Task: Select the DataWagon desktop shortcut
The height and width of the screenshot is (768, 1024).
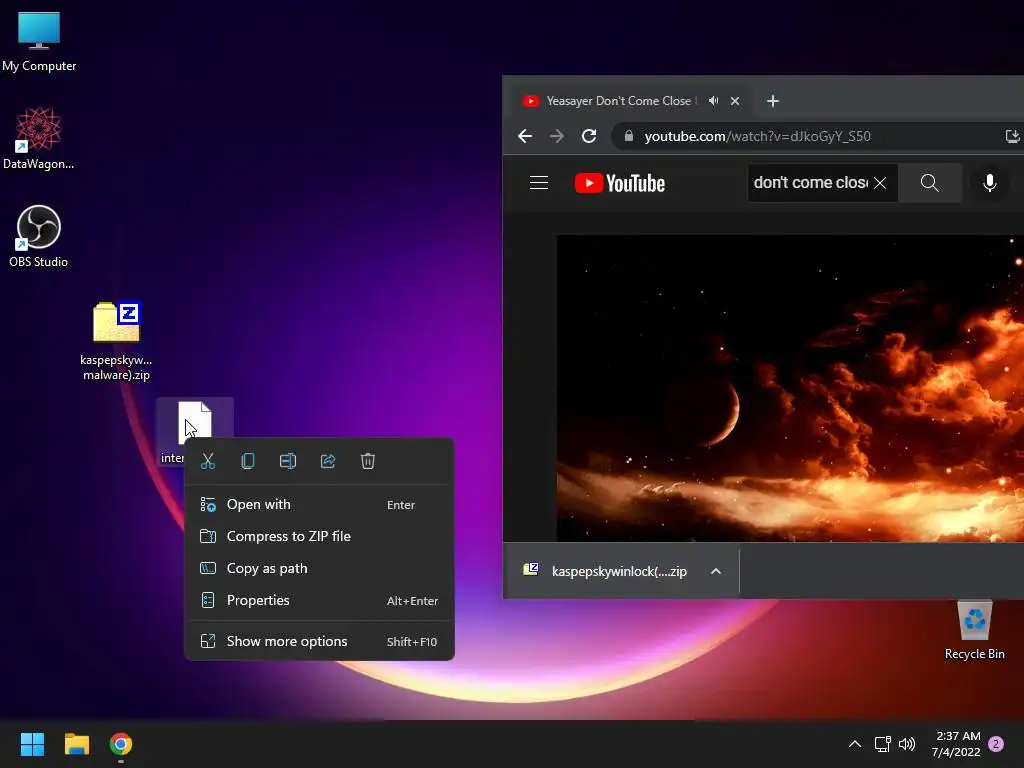Action: click(x=39, y=138)
